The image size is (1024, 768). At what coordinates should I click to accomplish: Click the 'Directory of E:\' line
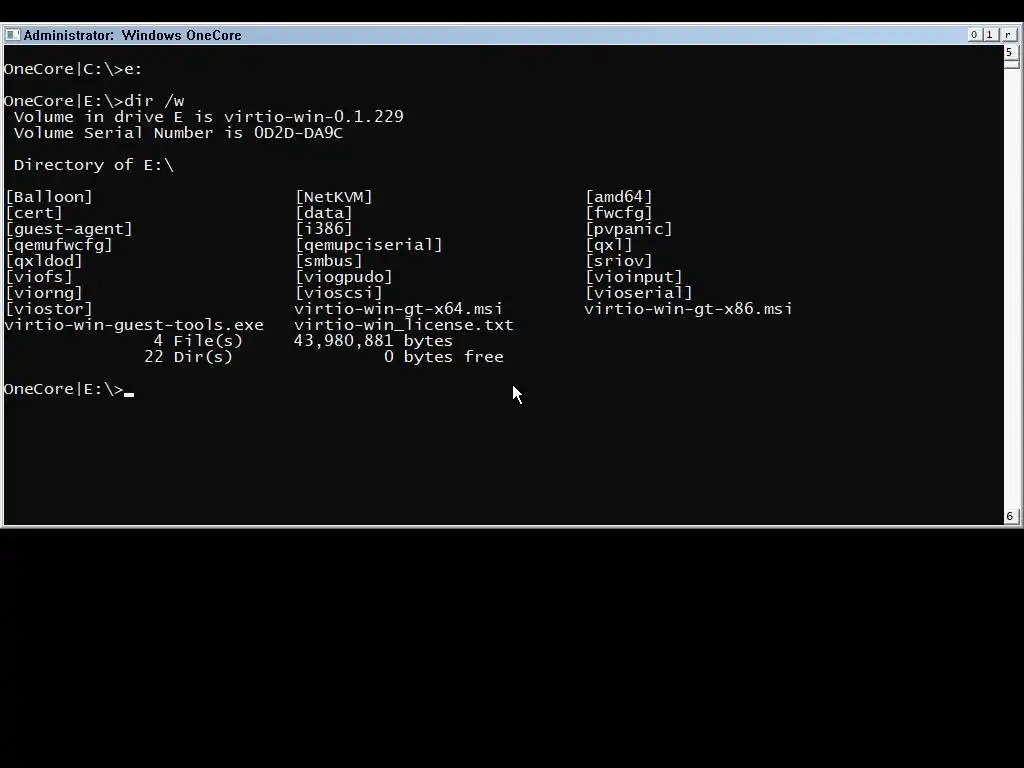(x=94, y=165)
